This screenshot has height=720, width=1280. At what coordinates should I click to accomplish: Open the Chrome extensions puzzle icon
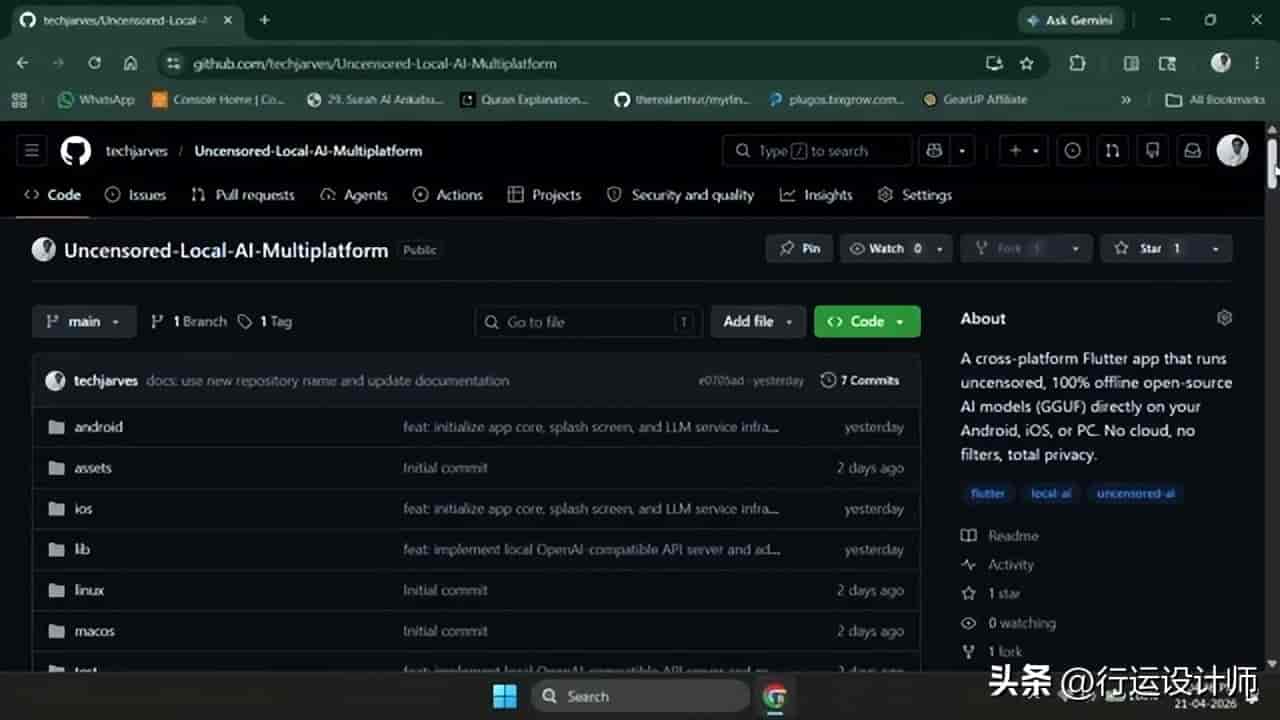coord(1077,63)
